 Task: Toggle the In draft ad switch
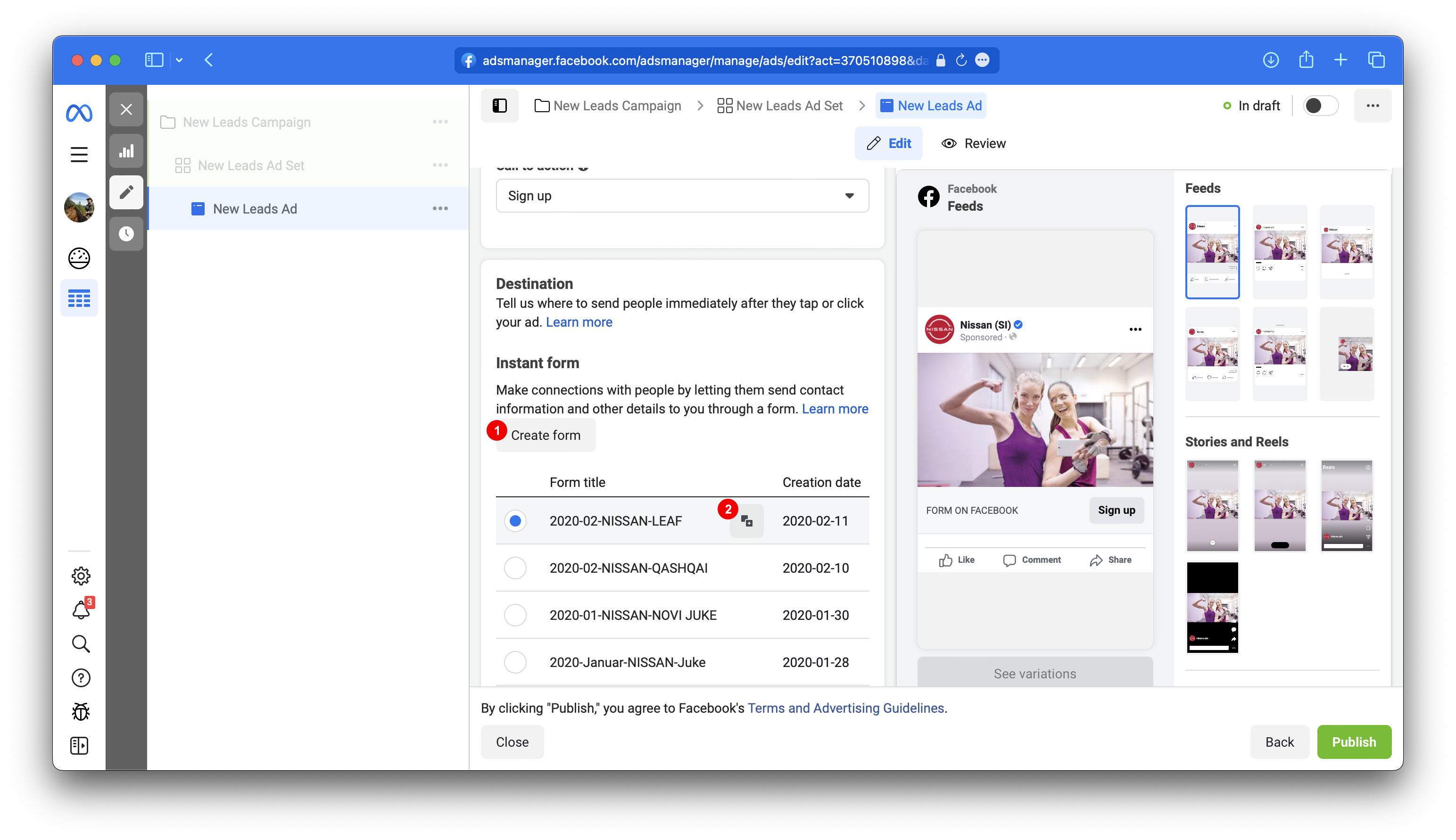pos(1320,106)
